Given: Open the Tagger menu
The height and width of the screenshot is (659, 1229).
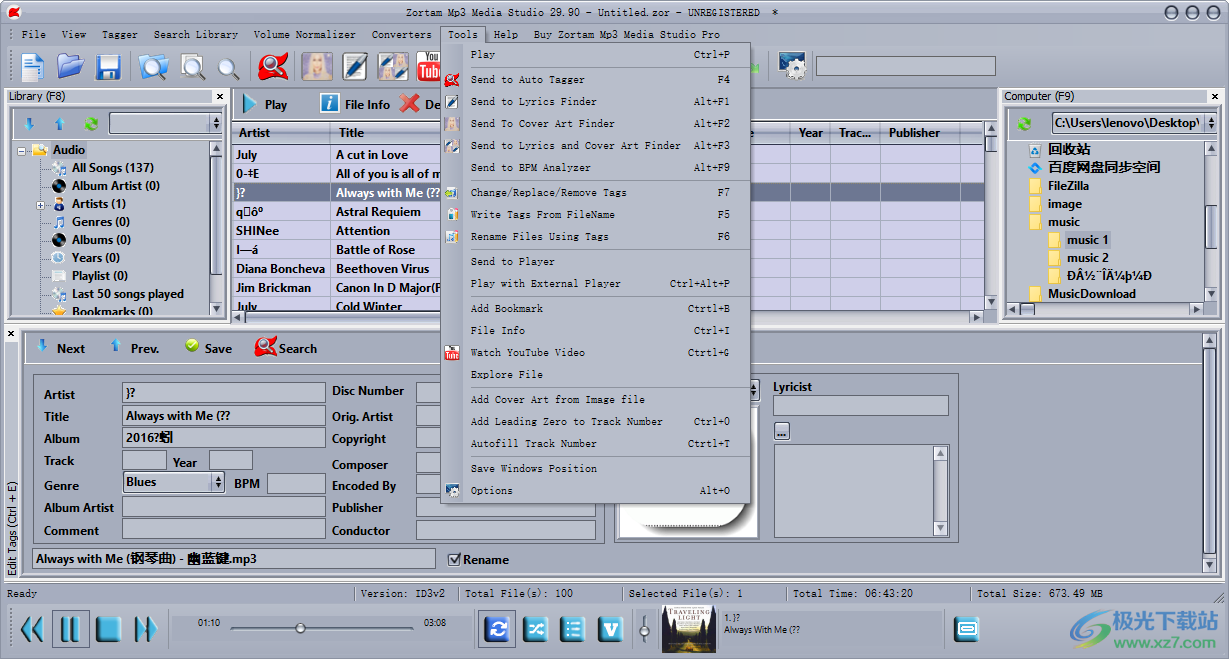Looking at the screenshot, I should (x=120, y=34).
